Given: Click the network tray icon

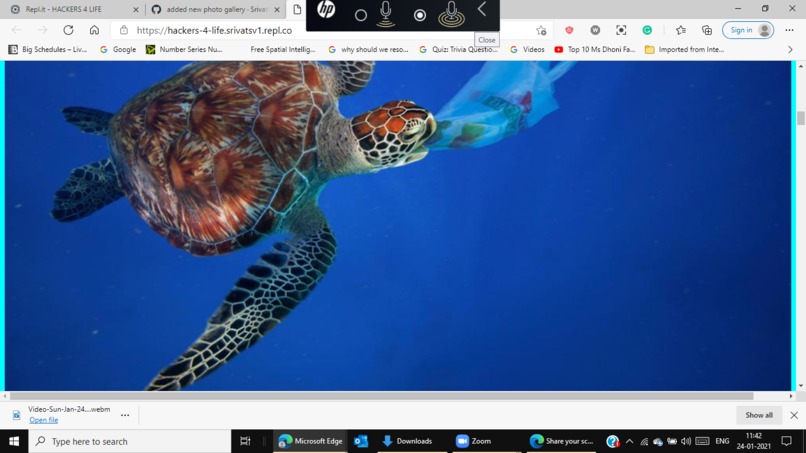Looking at the screenshot, I should 644,441.
